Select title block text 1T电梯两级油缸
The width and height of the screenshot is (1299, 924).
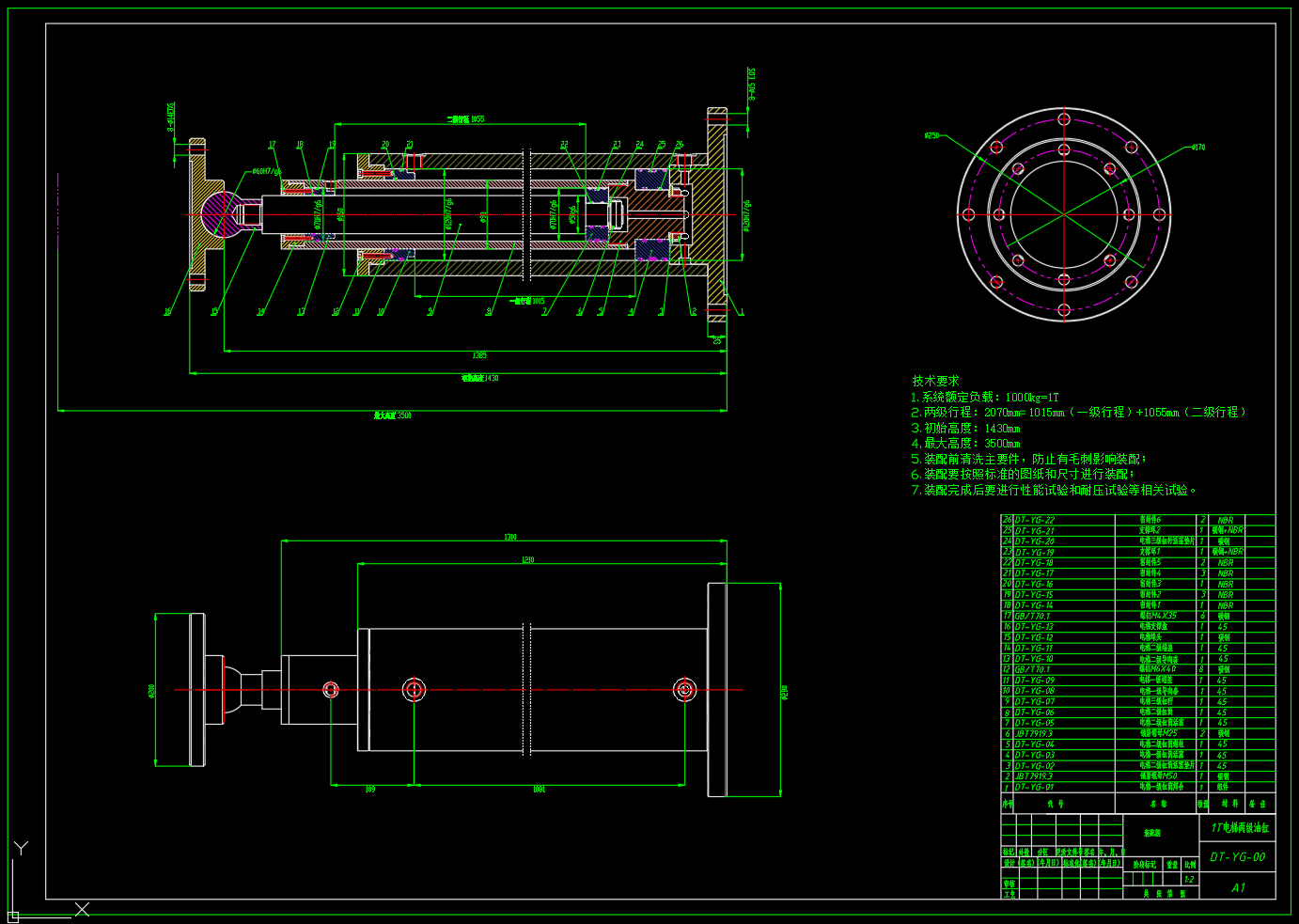tap(1239, 828)
